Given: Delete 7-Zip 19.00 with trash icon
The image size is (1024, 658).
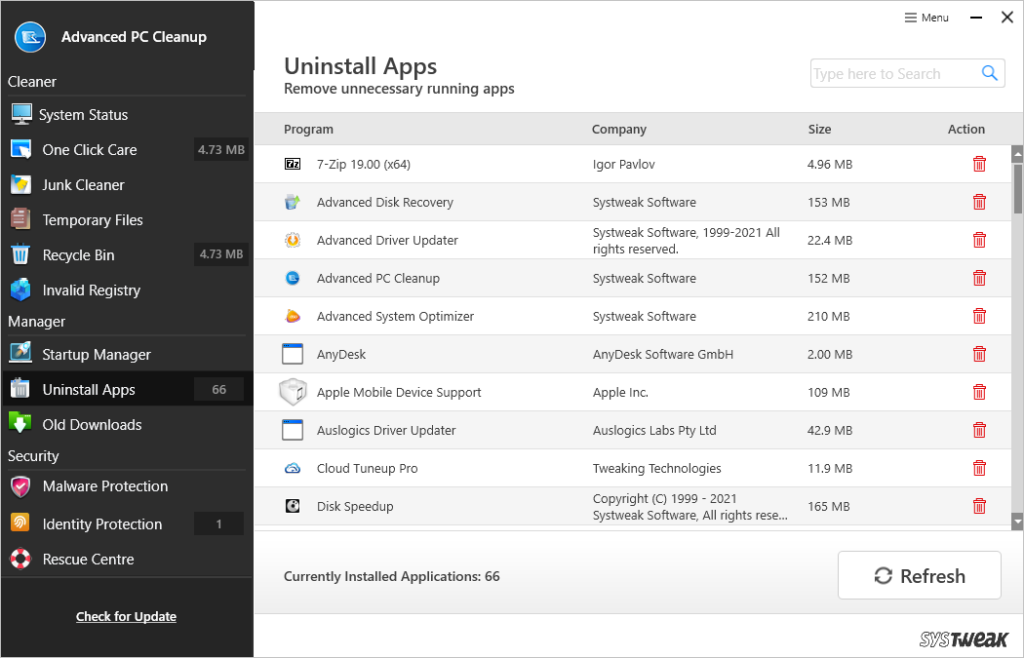Looking at the screenshot, I should pyautogui.click(x=979, y=164).
